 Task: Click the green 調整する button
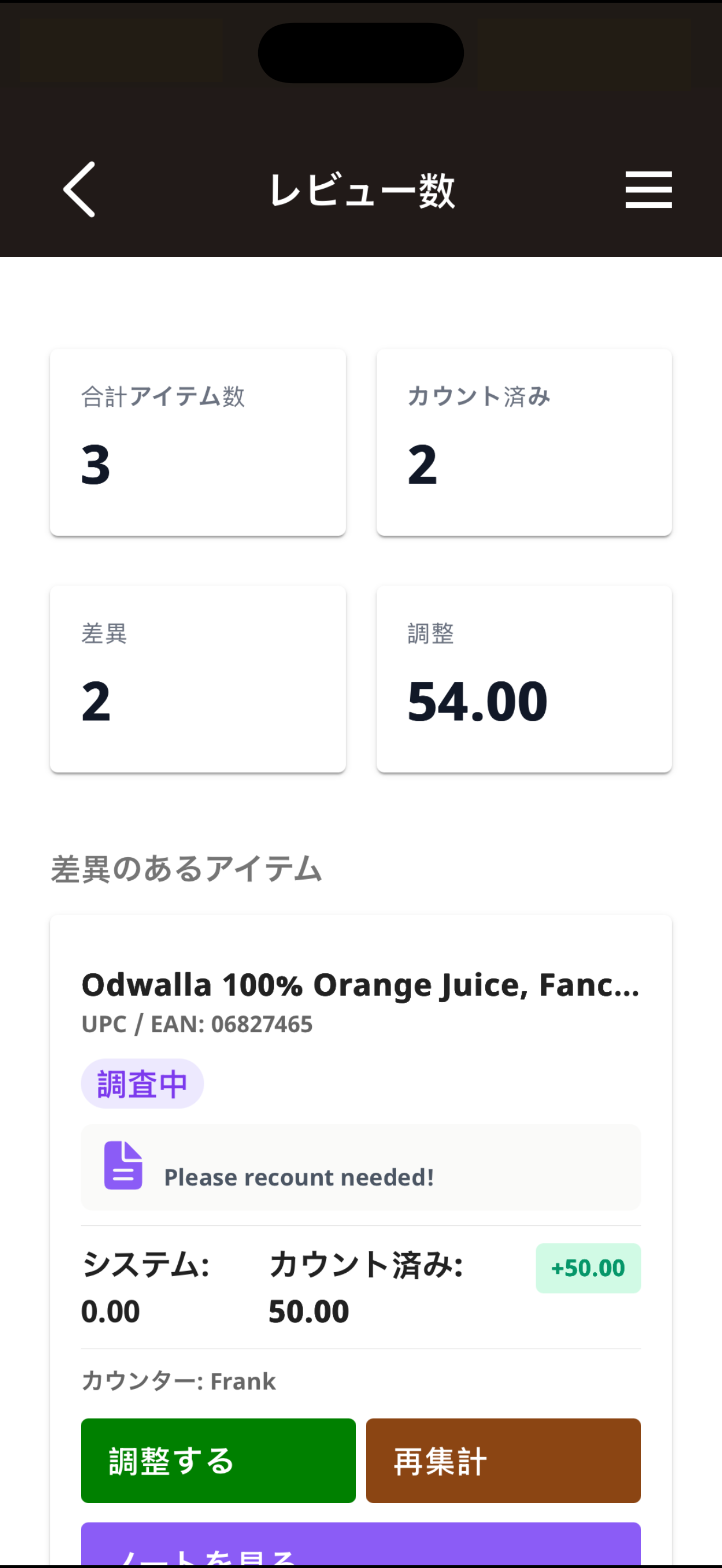[219, 1460]
